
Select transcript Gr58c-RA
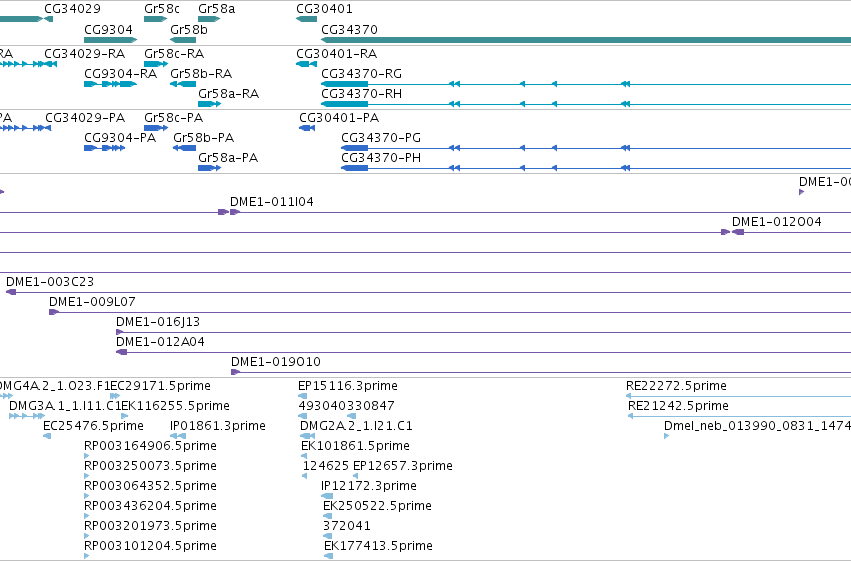(x=174, y=54)
